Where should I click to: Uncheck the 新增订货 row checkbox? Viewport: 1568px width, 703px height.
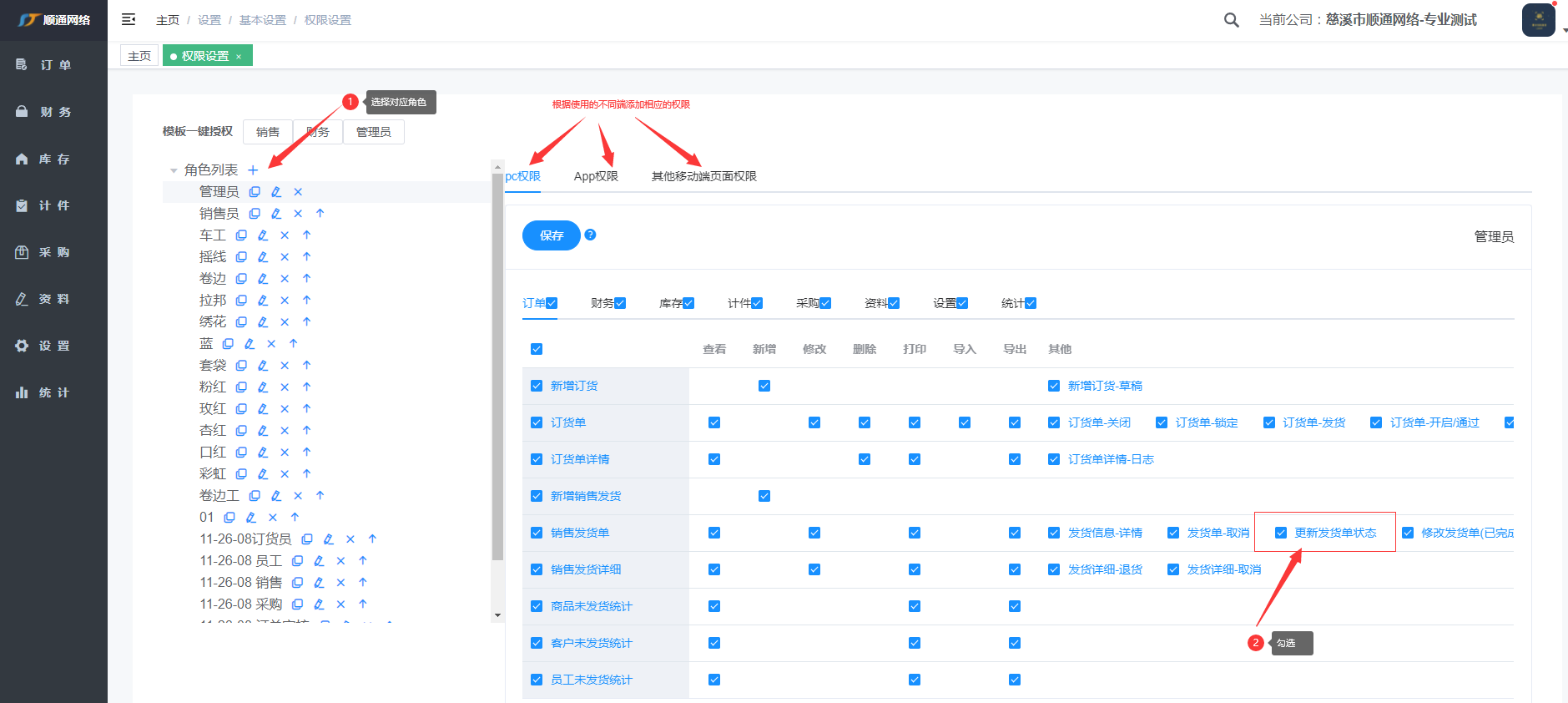coord(537,386)
